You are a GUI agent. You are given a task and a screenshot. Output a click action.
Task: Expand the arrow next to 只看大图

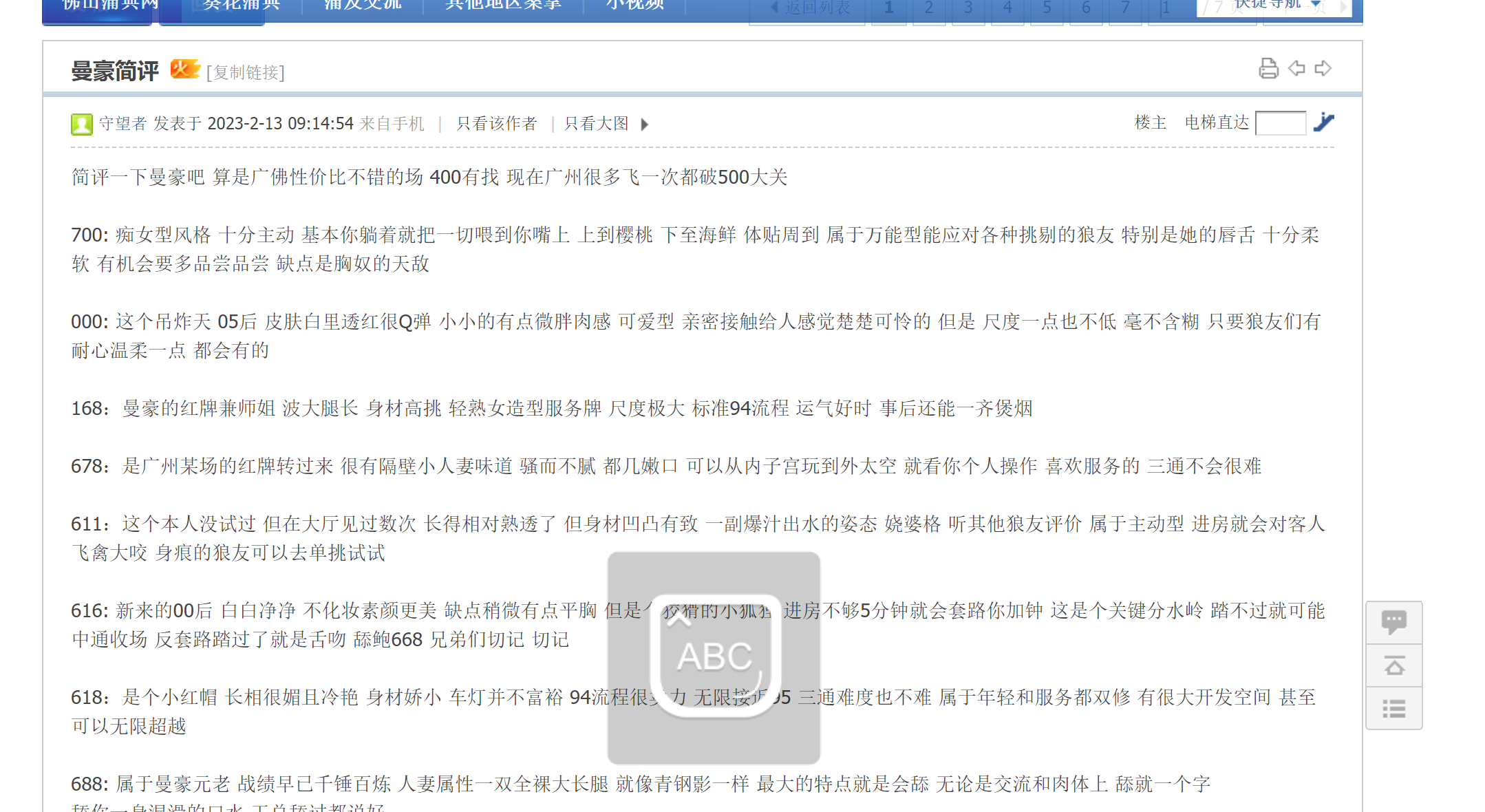click(x=645, y=125)
